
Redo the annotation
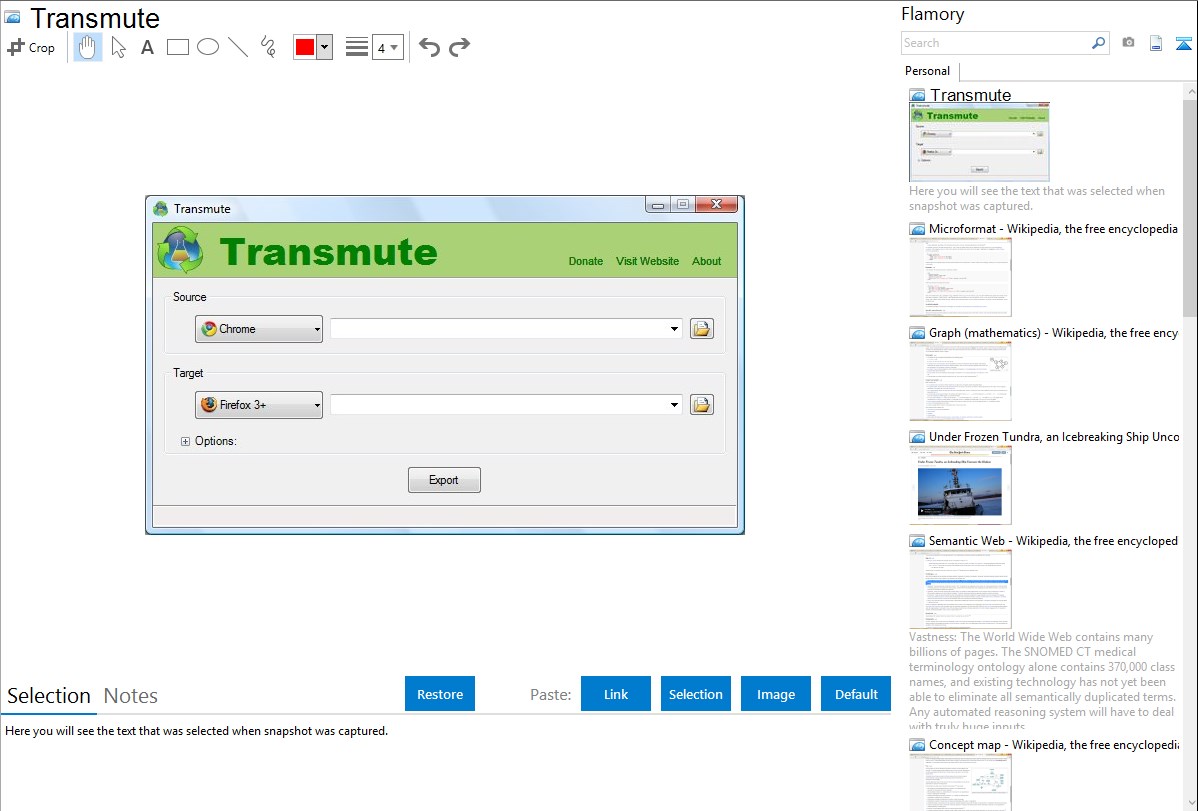(459, 47)
